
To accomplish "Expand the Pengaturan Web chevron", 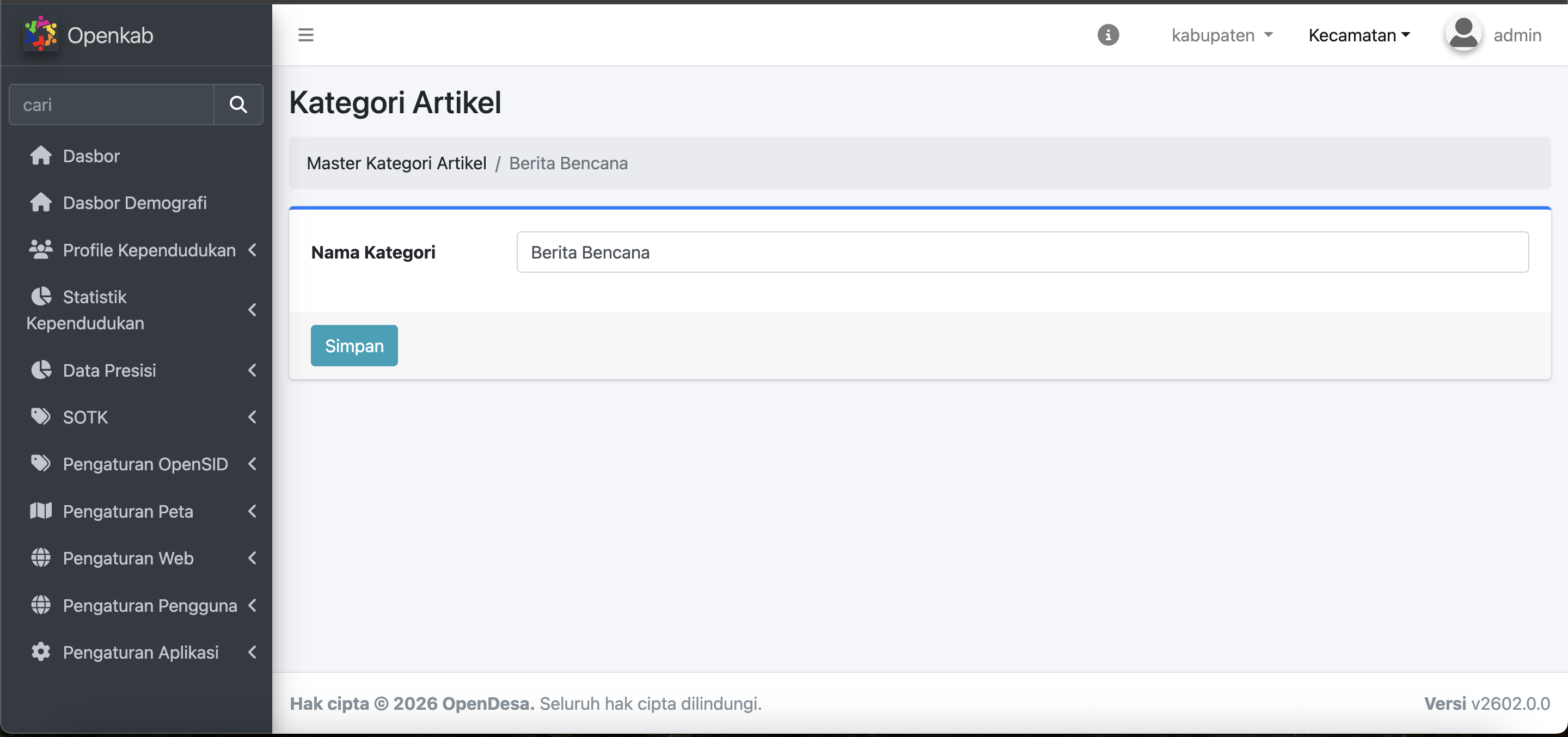I will (252, 558).
